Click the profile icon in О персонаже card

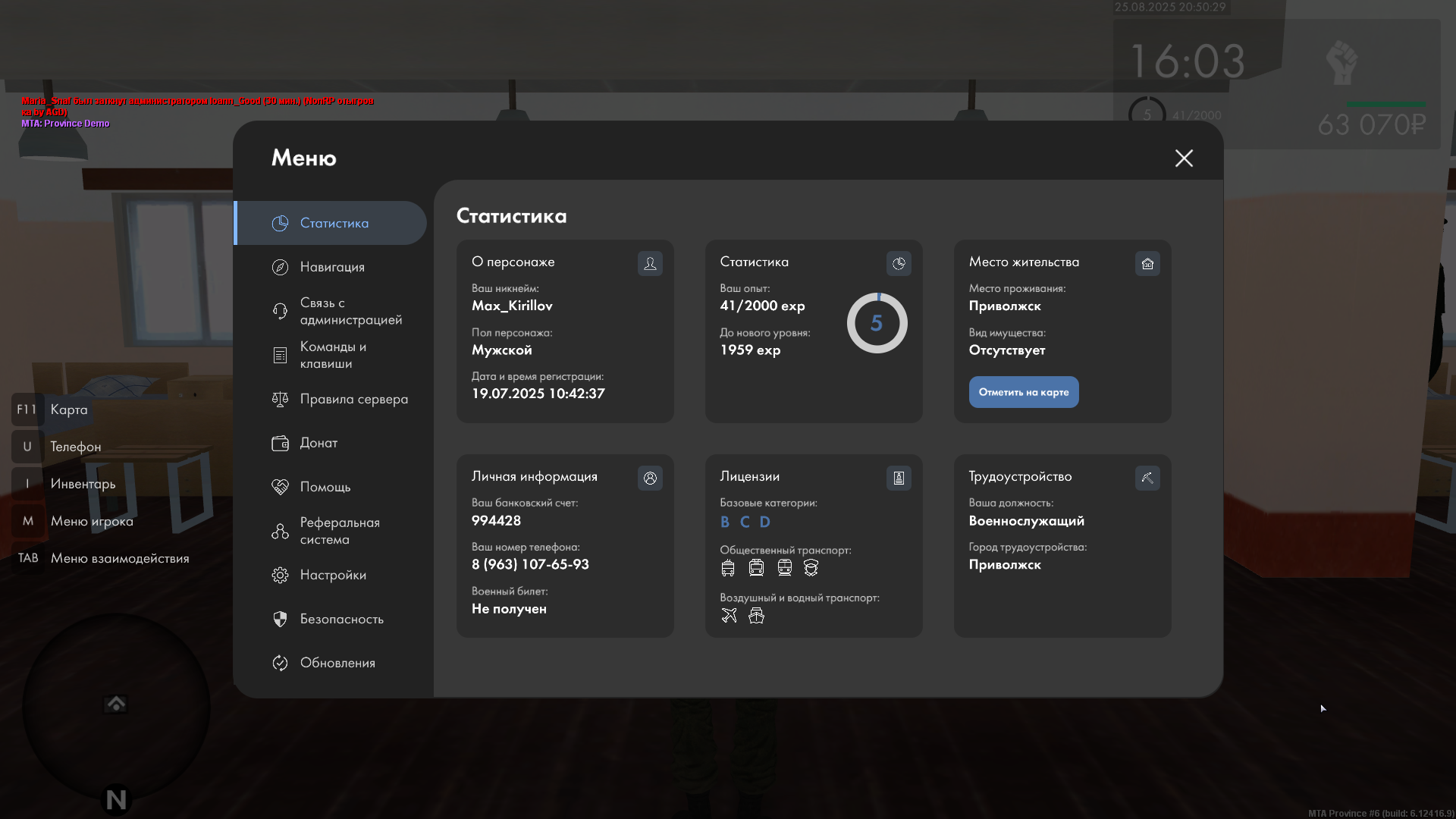650,263
